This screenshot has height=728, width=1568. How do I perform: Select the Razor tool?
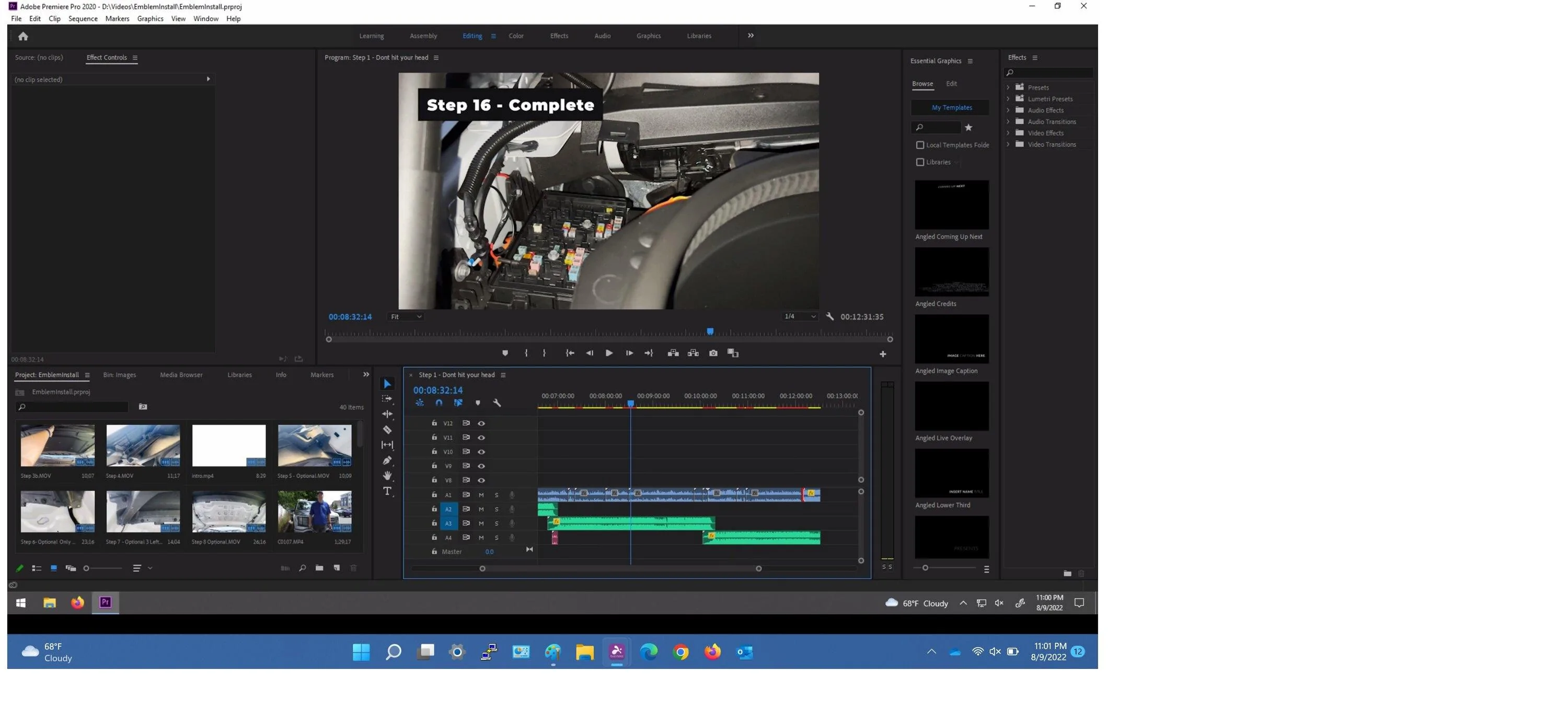coord(387,429)
